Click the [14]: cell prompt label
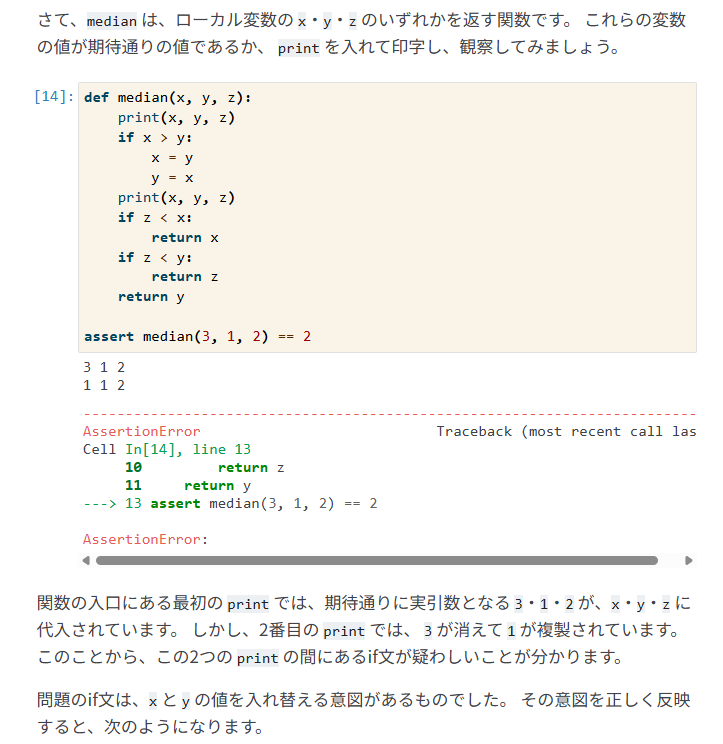723x744 pixels. pyautogui.click(x=54, y=97)
